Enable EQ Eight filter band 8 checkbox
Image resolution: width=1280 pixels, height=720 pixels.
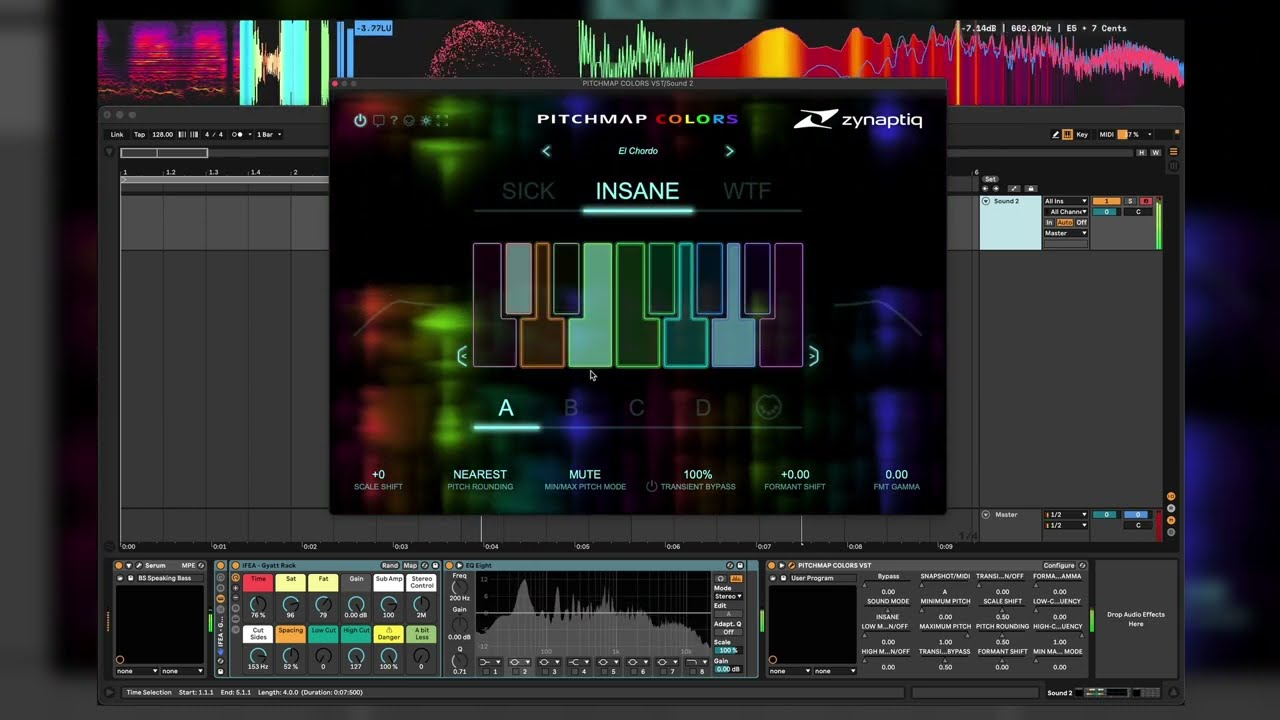[692, 671]
